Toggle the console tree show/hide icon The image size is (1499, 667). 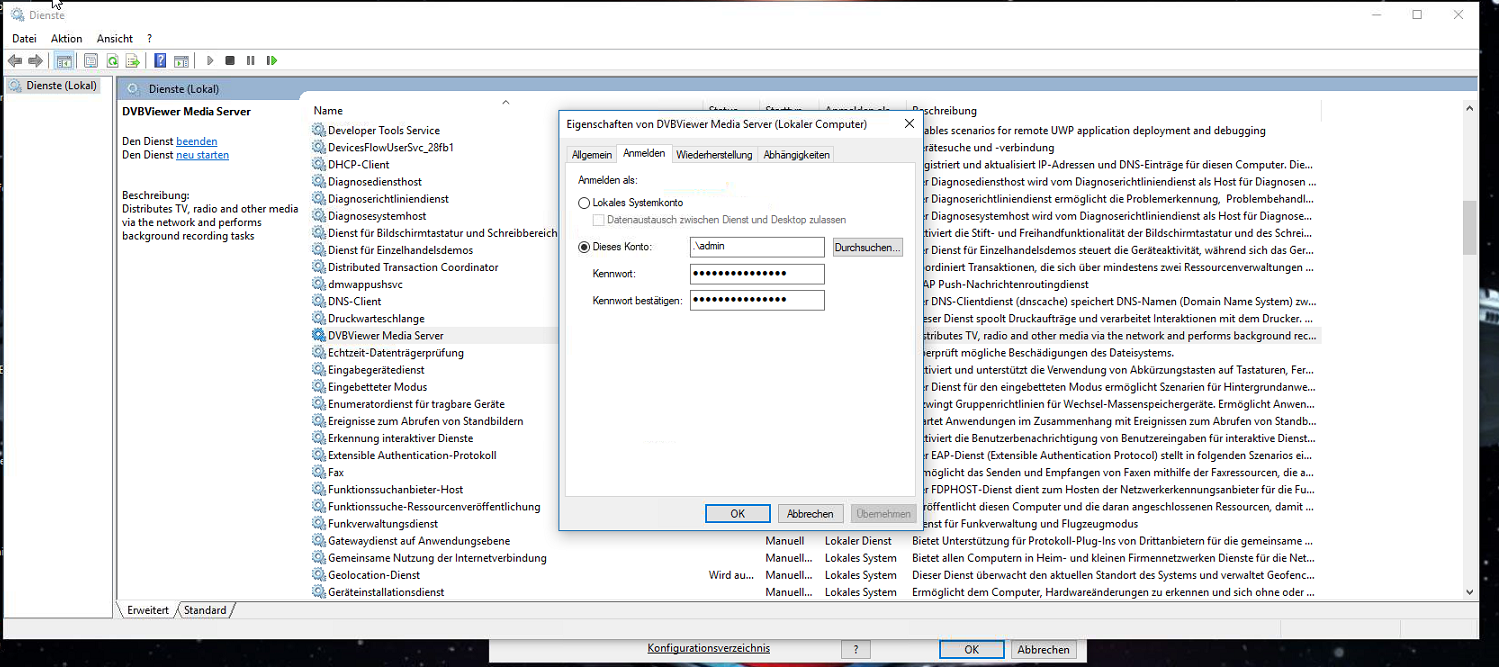(64, 61)
